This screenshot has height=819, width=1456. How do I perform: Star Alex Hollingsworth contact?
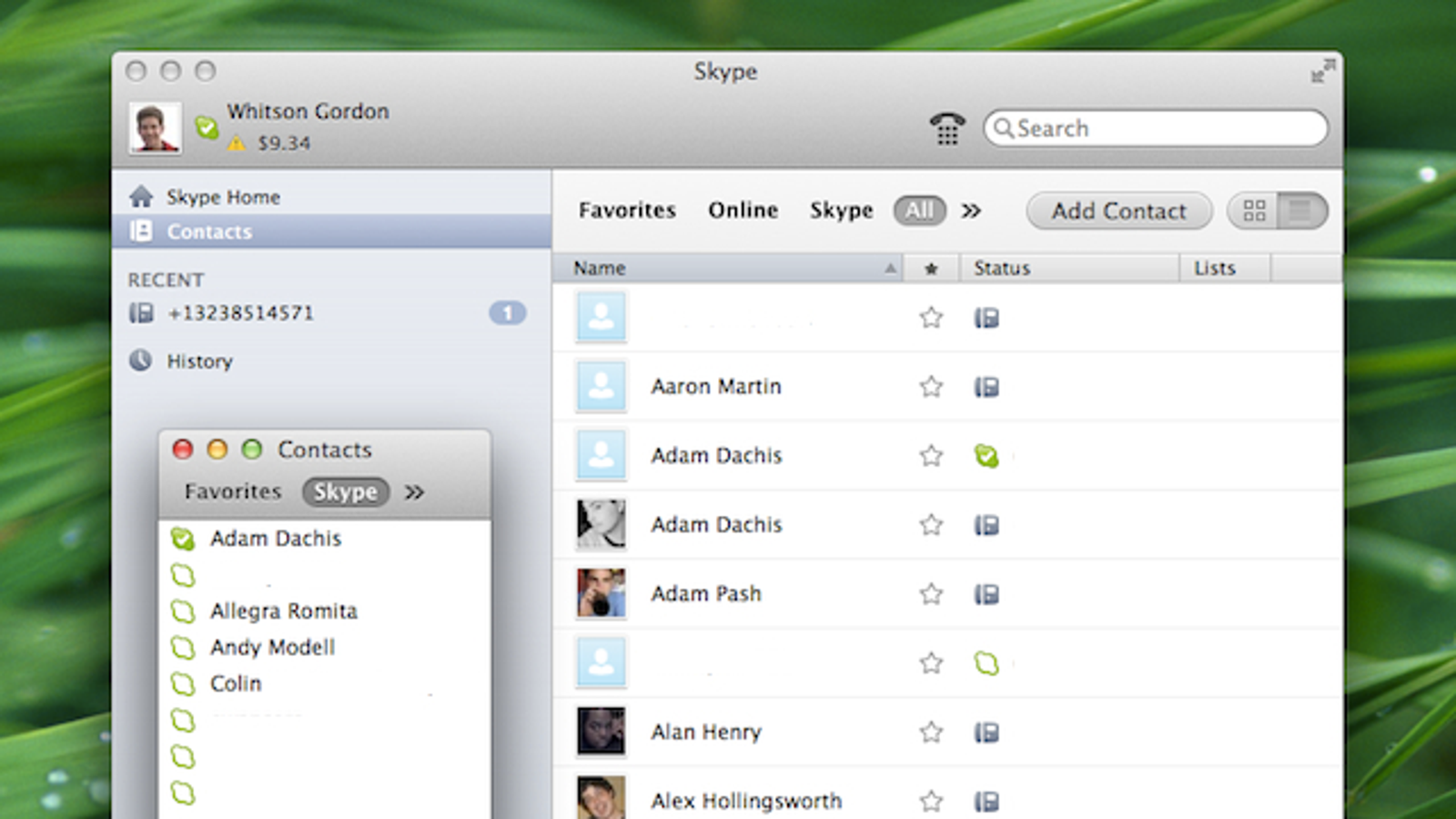click(x=931, y=802)
